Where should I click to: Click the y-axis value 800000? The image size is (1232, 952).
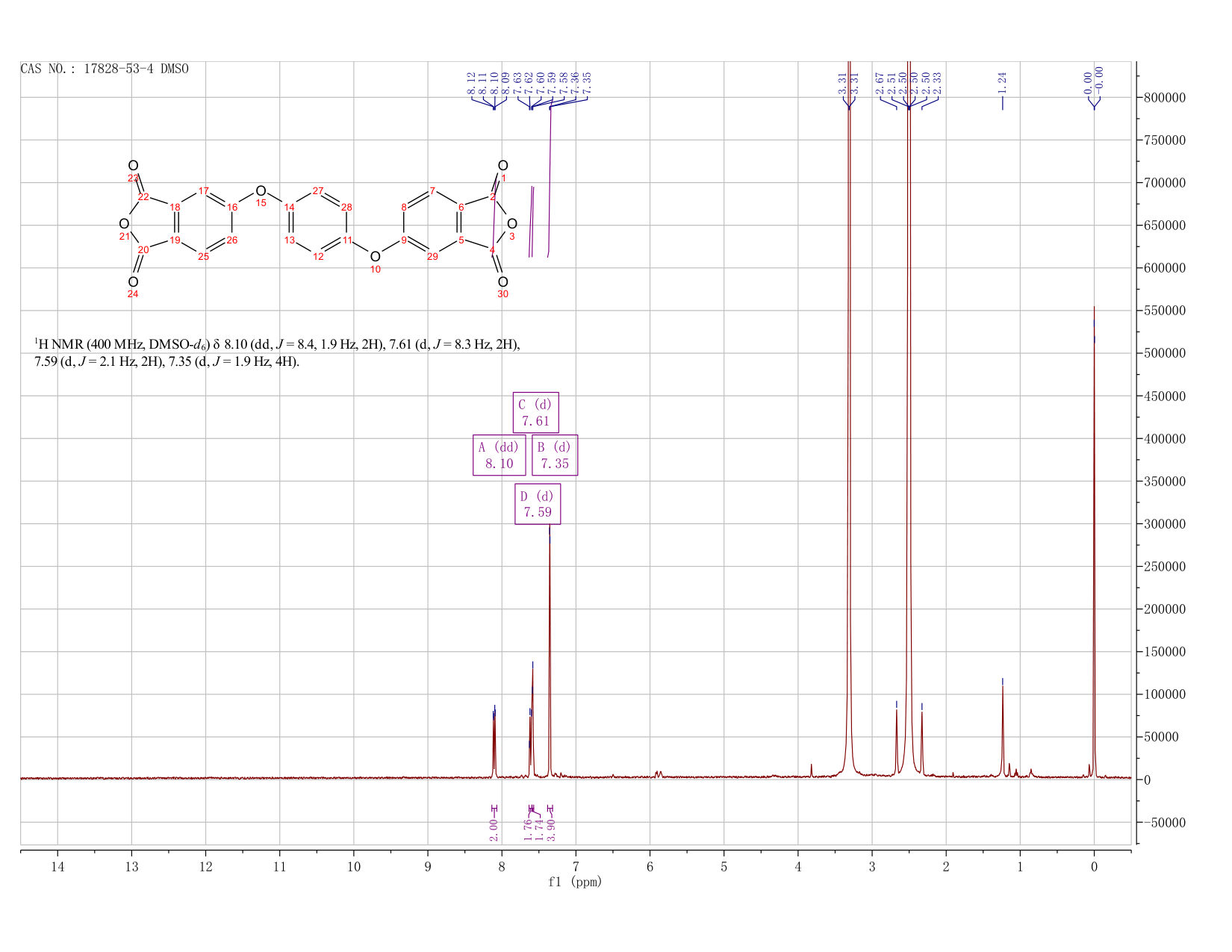1165,98
